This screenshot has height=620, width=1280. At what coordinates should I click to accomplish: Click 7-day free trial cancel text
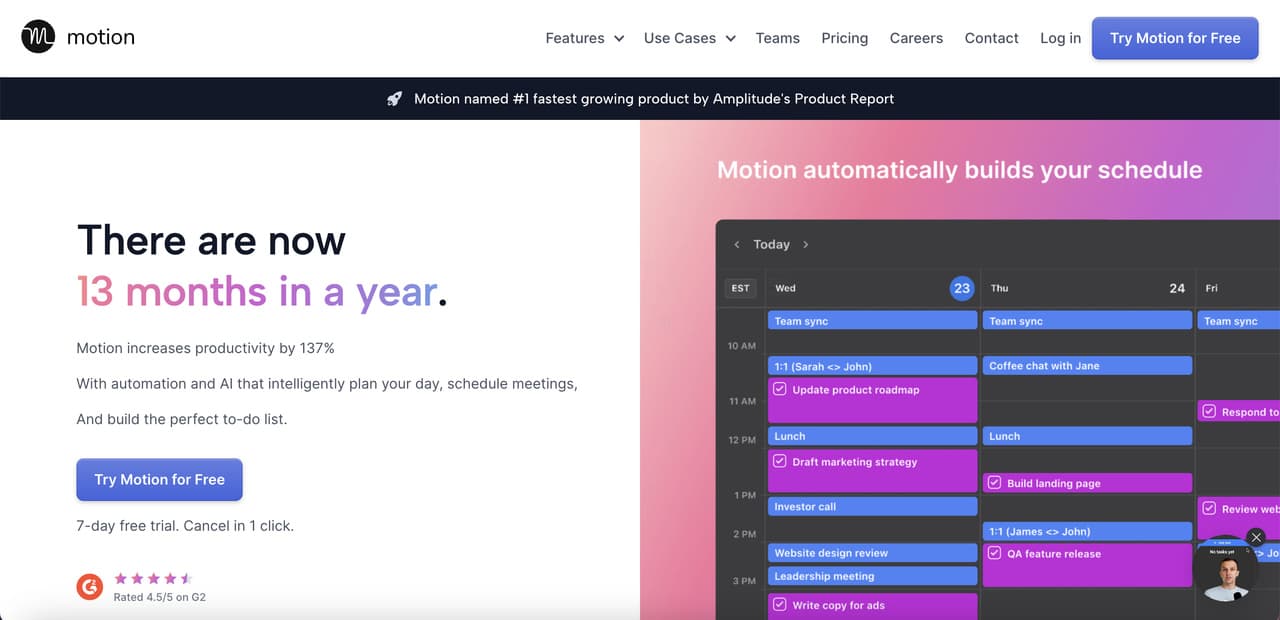click(x=185, y=525)
